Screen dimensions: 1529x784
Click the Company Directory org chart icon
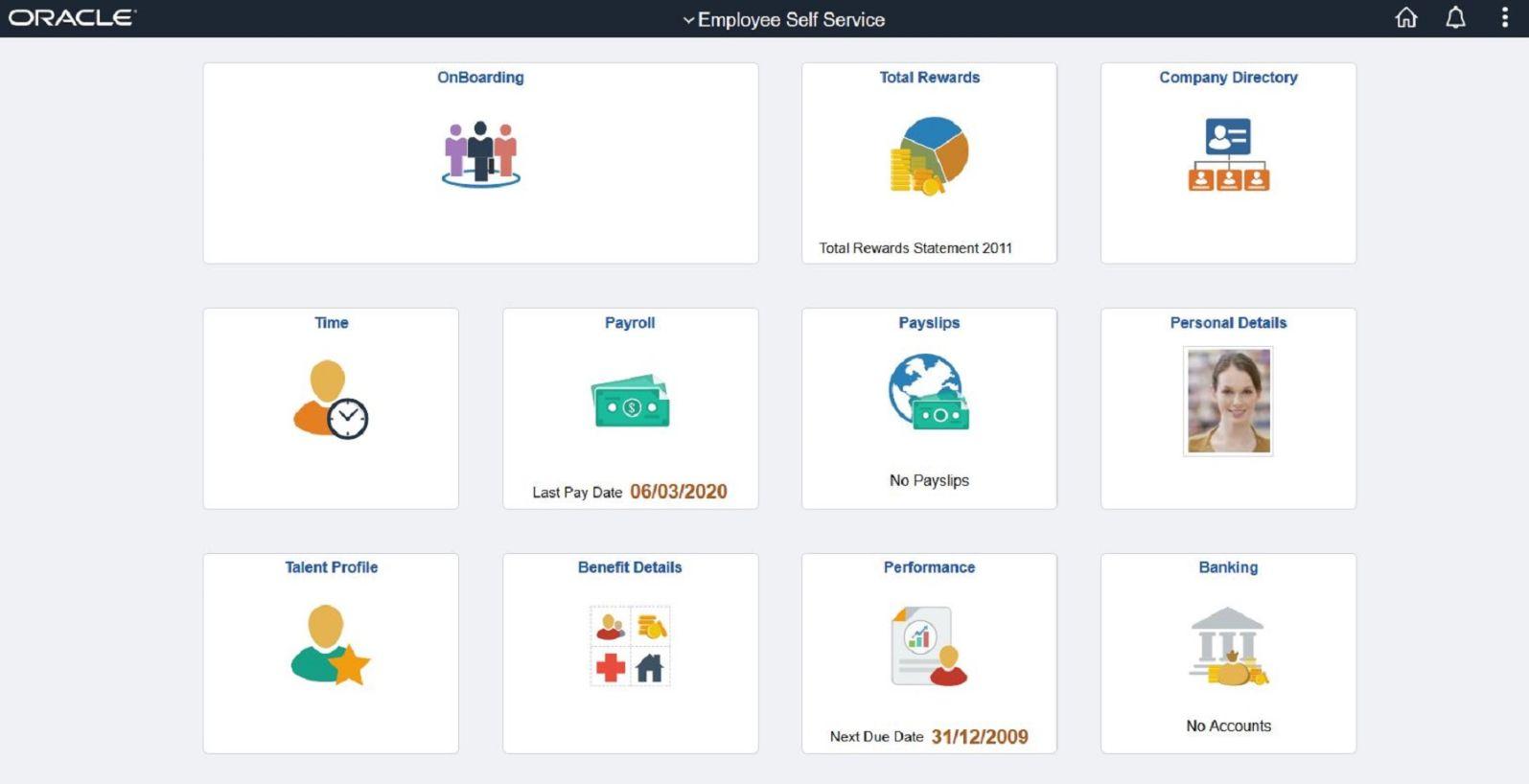(x=1228, y=155)
